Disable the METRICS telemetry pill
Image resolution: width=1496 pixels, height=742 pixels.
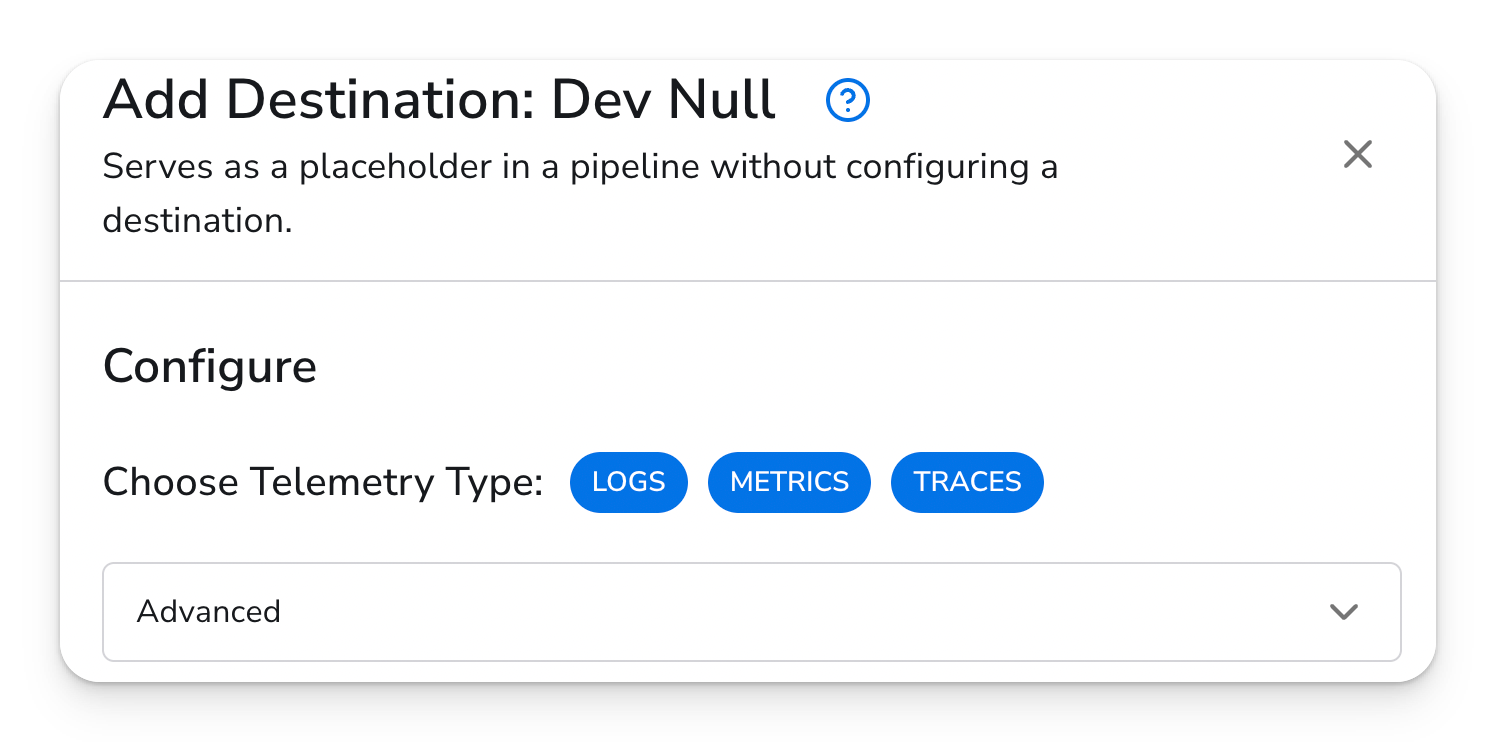[789, 482]
